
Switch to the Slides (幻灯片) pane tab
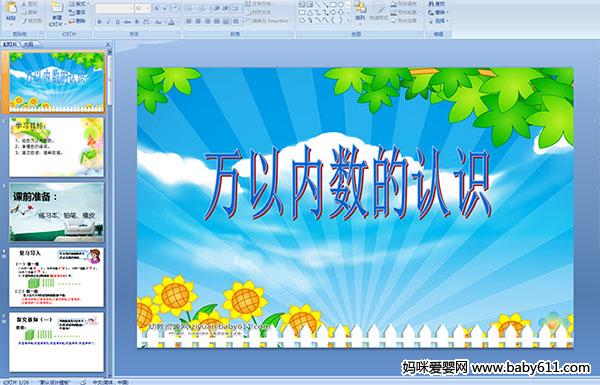[x=10, y=44]
